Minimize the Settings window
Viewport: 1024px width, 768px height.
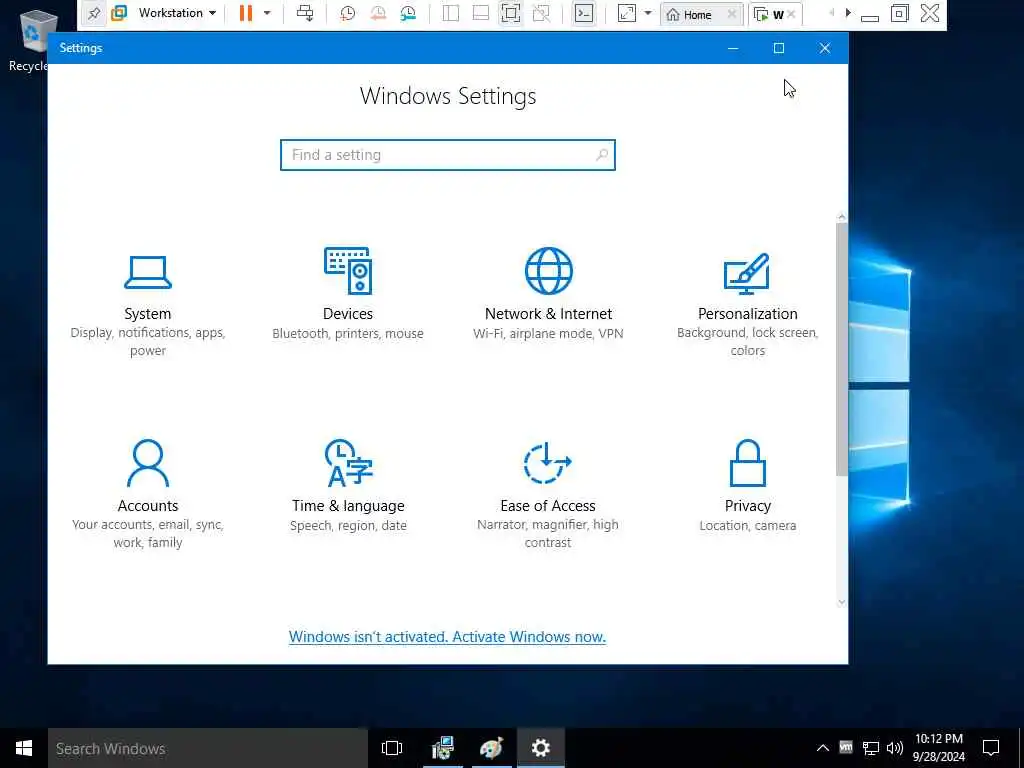pos(733,48)
